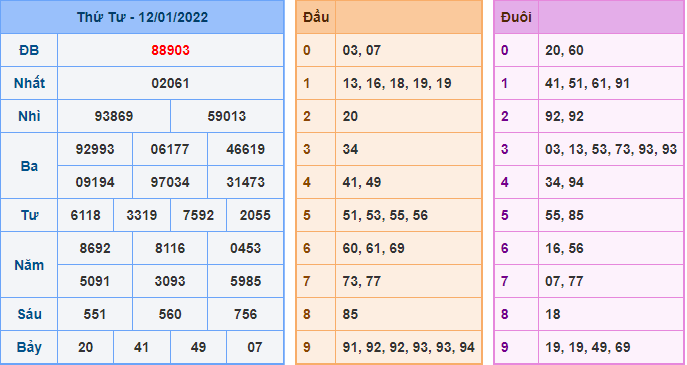The width and height of the screenshot is (687, 365).
Task: Select Đuôi row 2 values "92, 92"
Action: [x=564, y=116]
